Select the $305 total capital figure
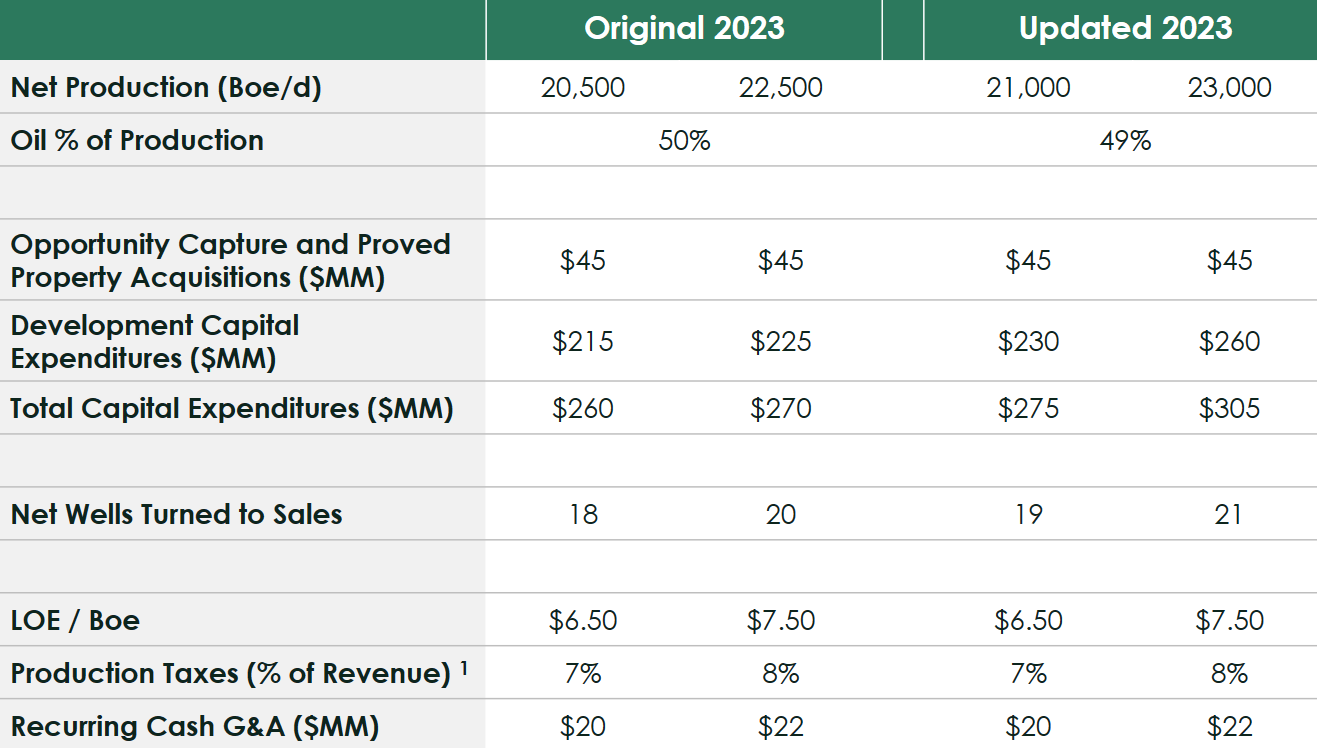This screenshot has width=1317, height=748. pos(1232,408)
